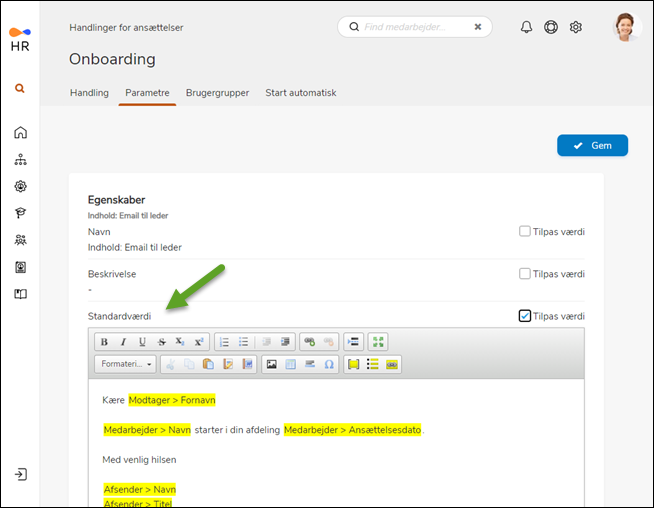Enable Tilpas værdi for Navn
The width and height of the screenshot is (654, 508).
pyautogui.click(x=525, y=231)
